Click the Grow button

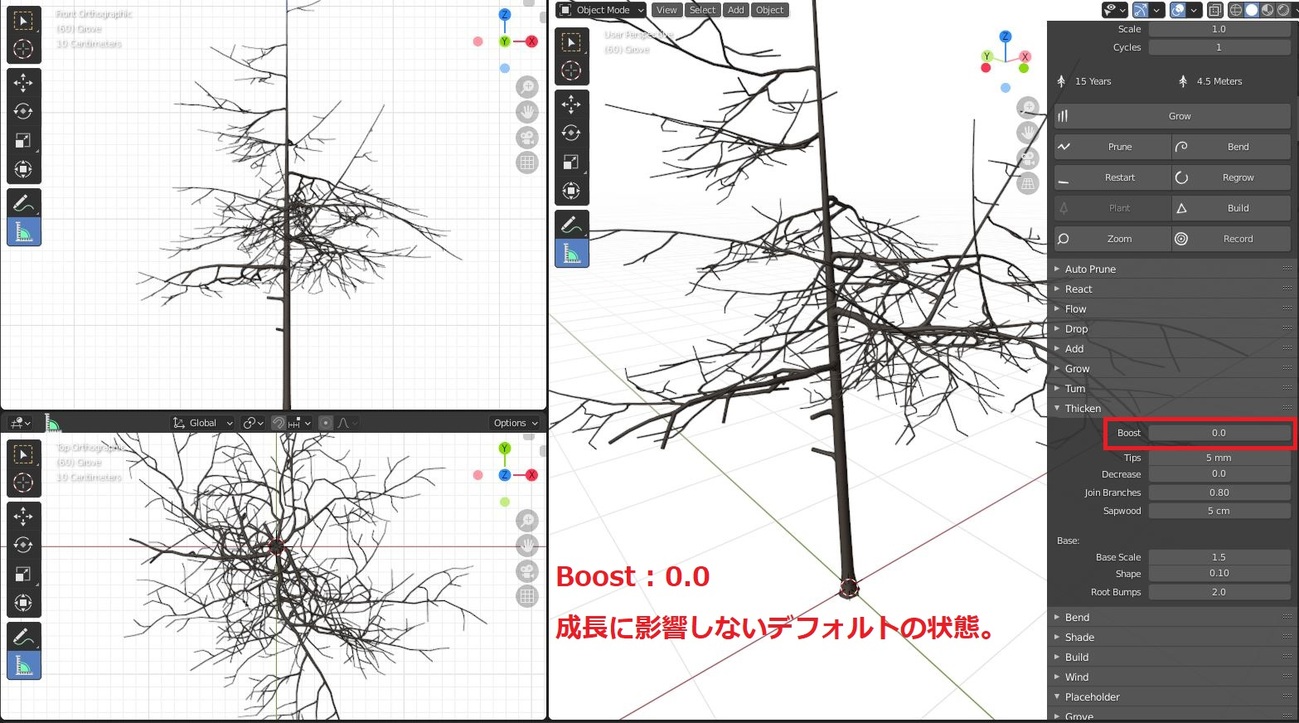1172,116
